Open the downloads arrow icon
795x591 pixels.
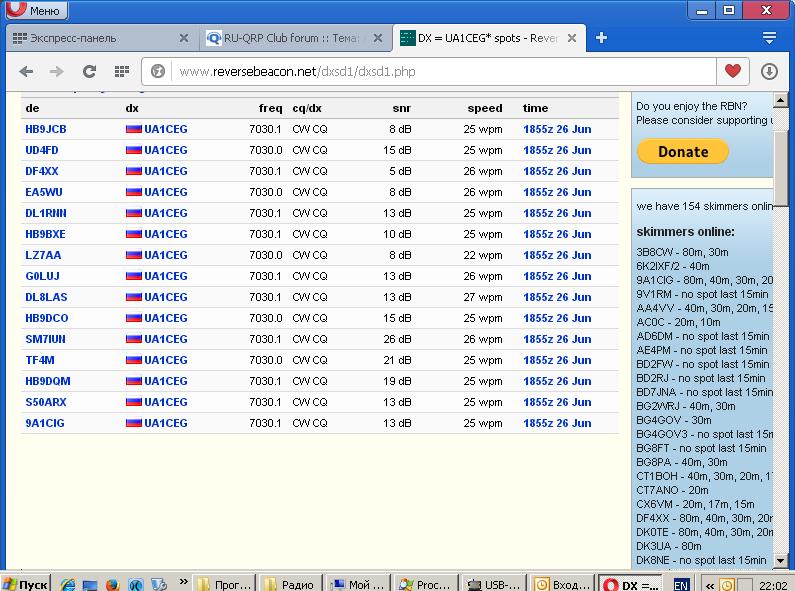[x=769, y=72]
